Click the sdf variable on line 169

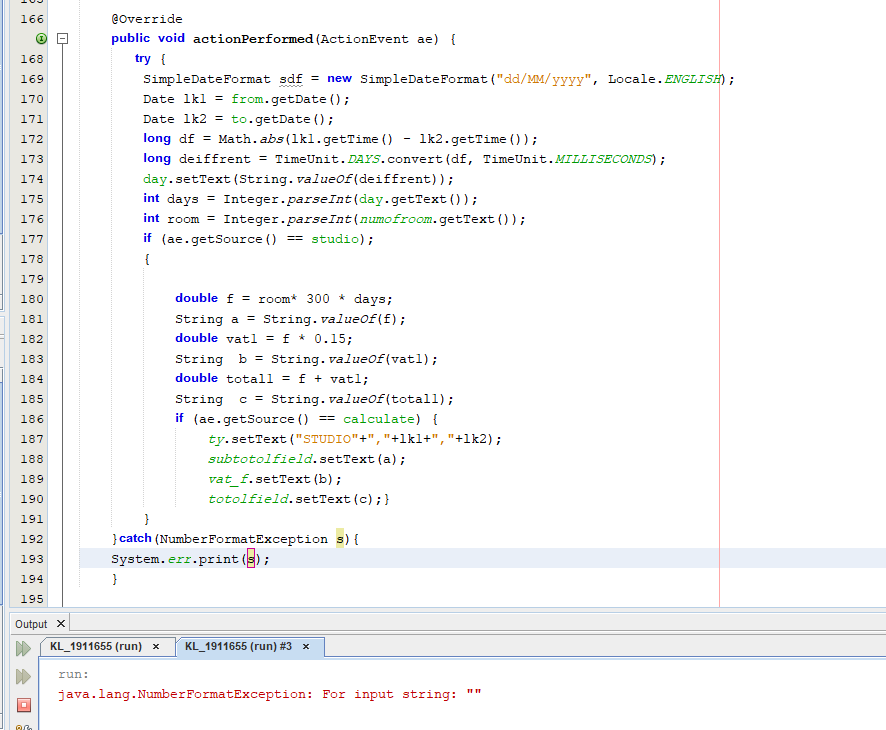coord(291,79)
